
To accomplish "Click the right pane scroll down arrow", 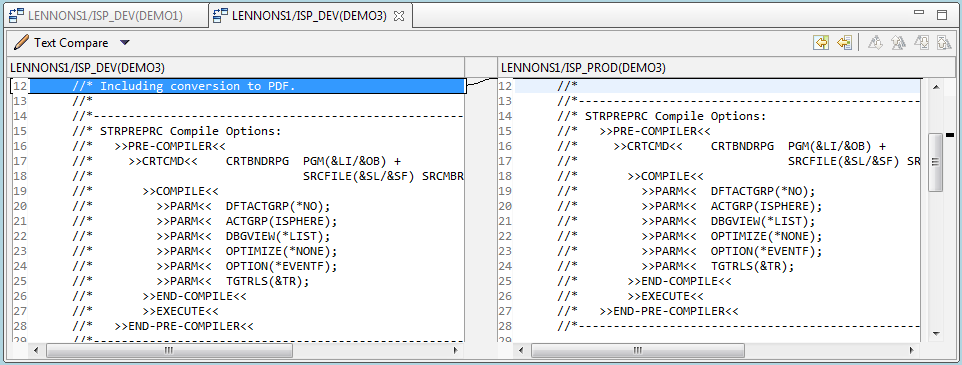I will click(x=936, y=334).
